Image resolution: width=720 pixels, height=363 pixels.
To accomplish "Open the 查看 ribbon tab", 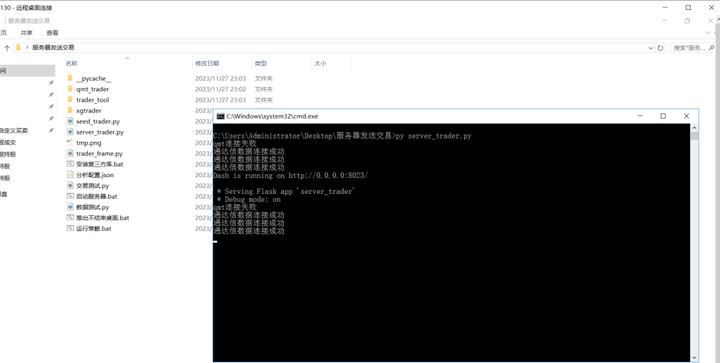I will coord(52,33).
